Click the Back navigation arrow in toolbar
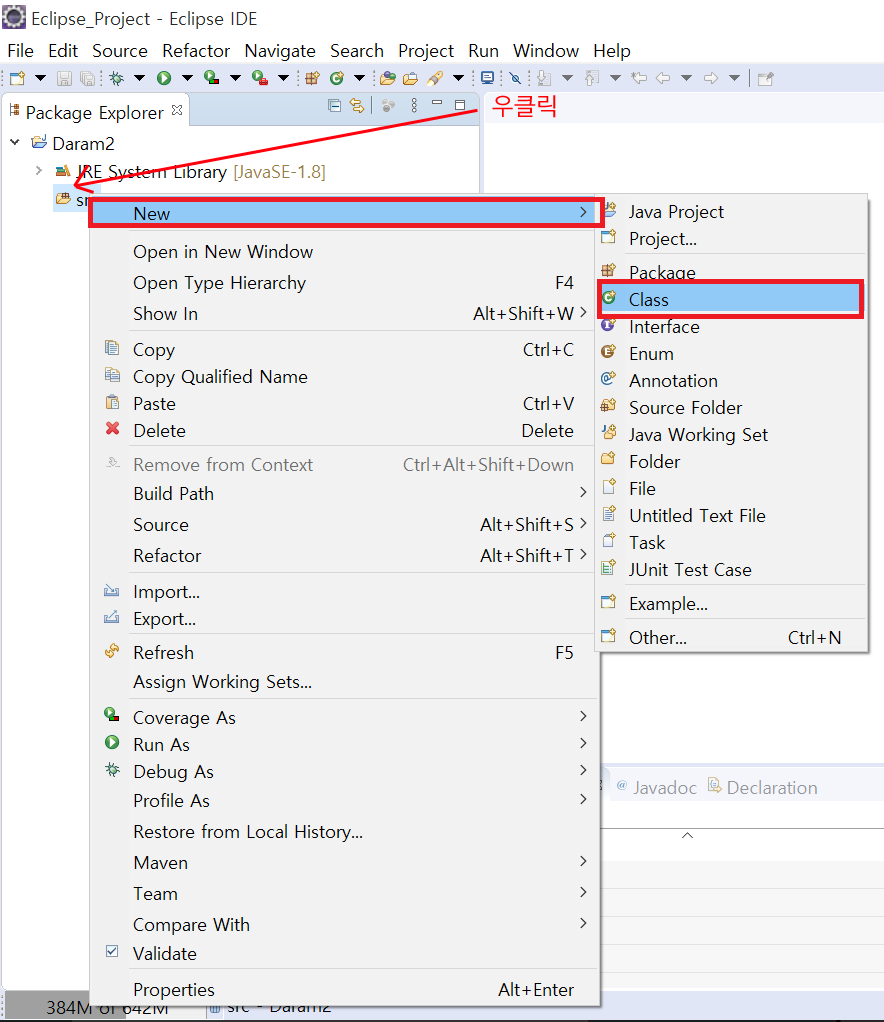884x1022 pixels. (x=663, y=78)
